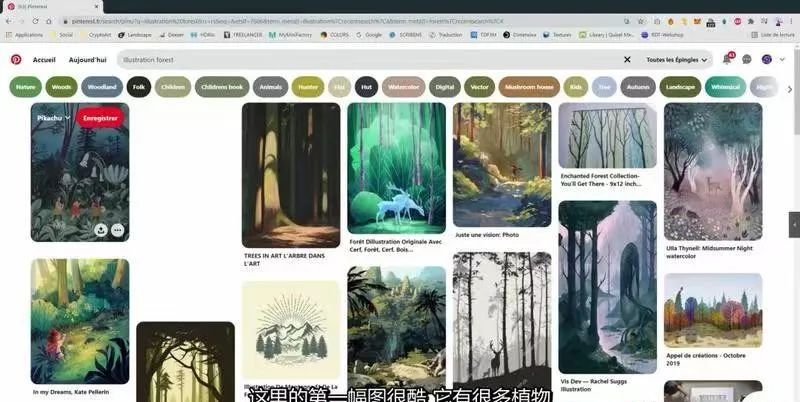Close the Pinterest browser tab
This screenshot has width=800, height=402.
coord(96,7)
